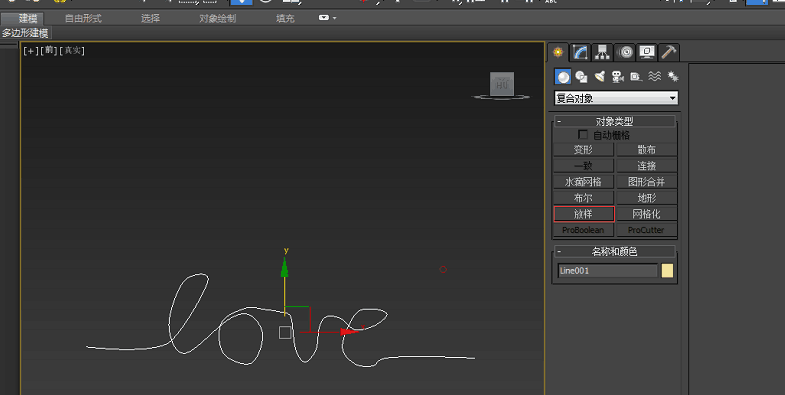
Task: Click the 散布 button
Action: pos(646,150)
